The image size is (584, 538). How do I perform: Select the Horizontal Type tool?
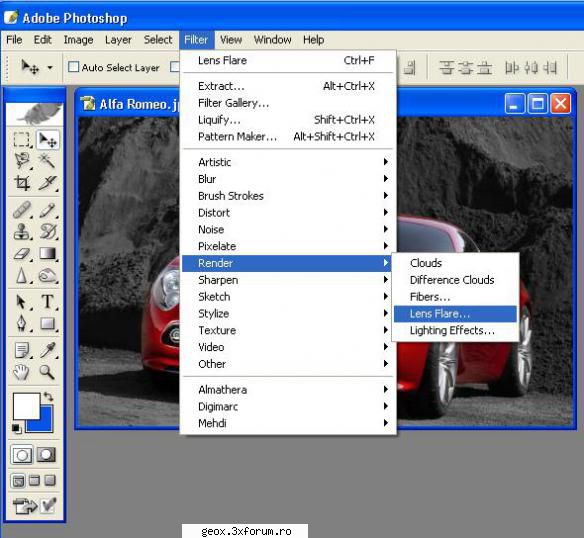click(x=47, y=301)
